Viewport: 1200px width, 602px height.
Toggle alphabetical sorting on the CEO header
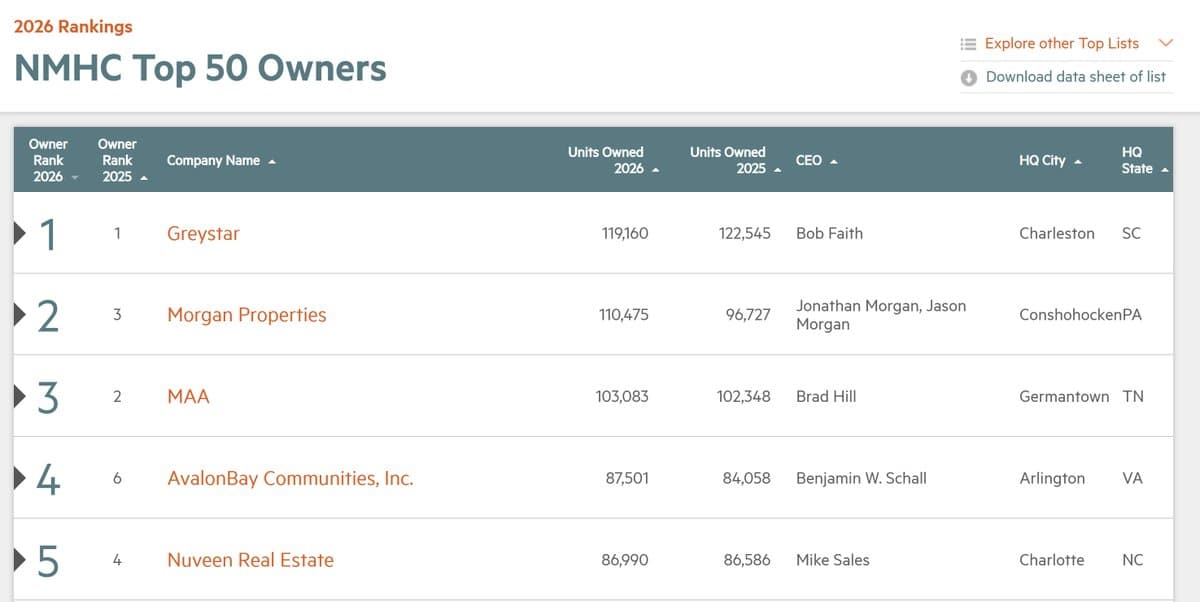835,159
